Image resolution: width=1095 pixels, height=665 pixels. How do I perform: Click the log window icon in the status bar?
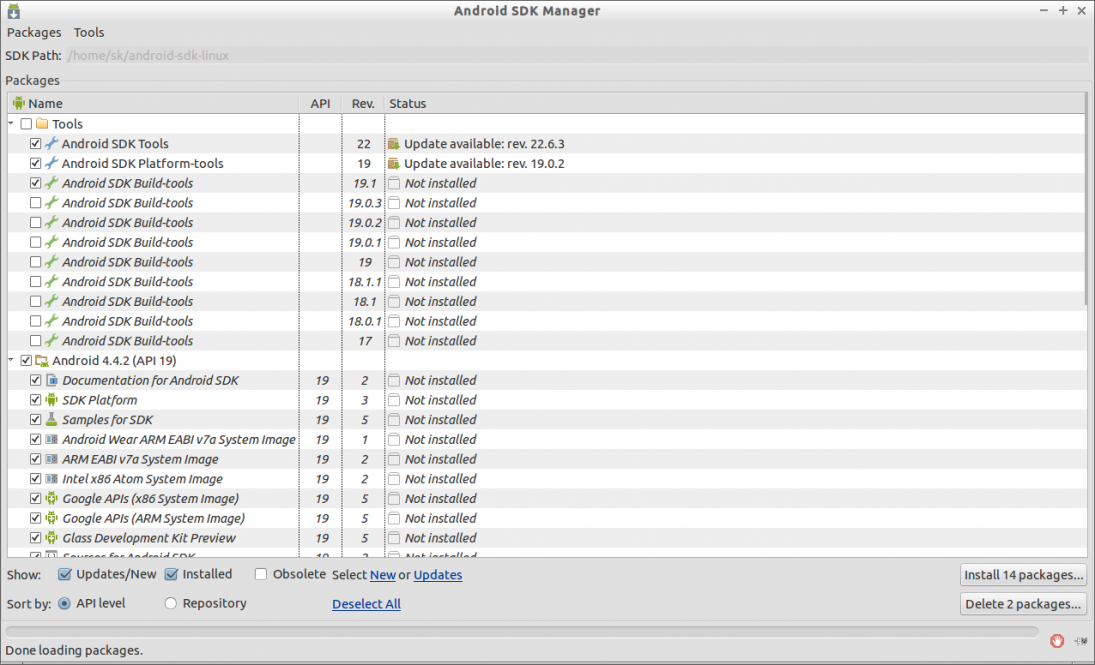(1080, 641)
